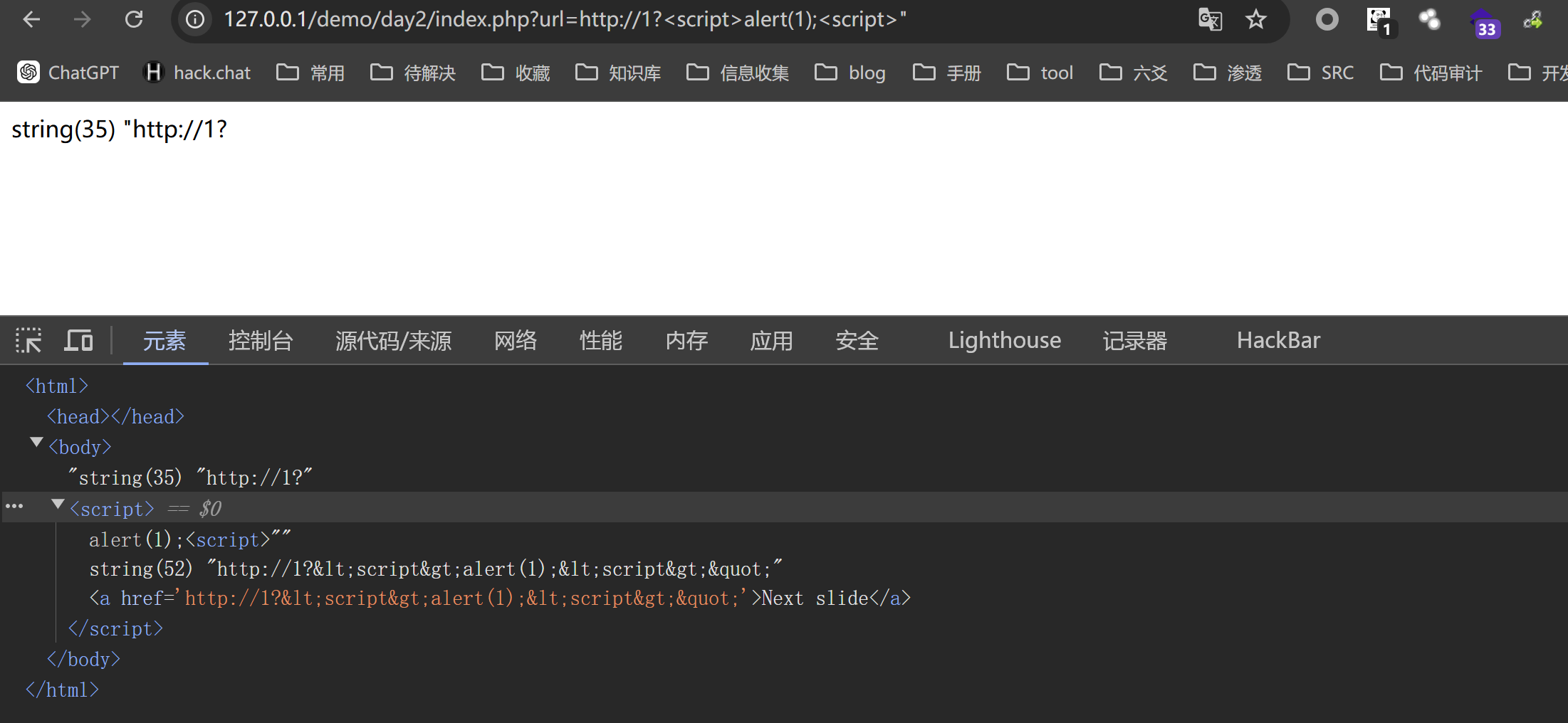This screenshot has width=1568, height=723.
Task: Open the Lighthouse tab
Action: pyautogui.click(x=1005, y=340)
